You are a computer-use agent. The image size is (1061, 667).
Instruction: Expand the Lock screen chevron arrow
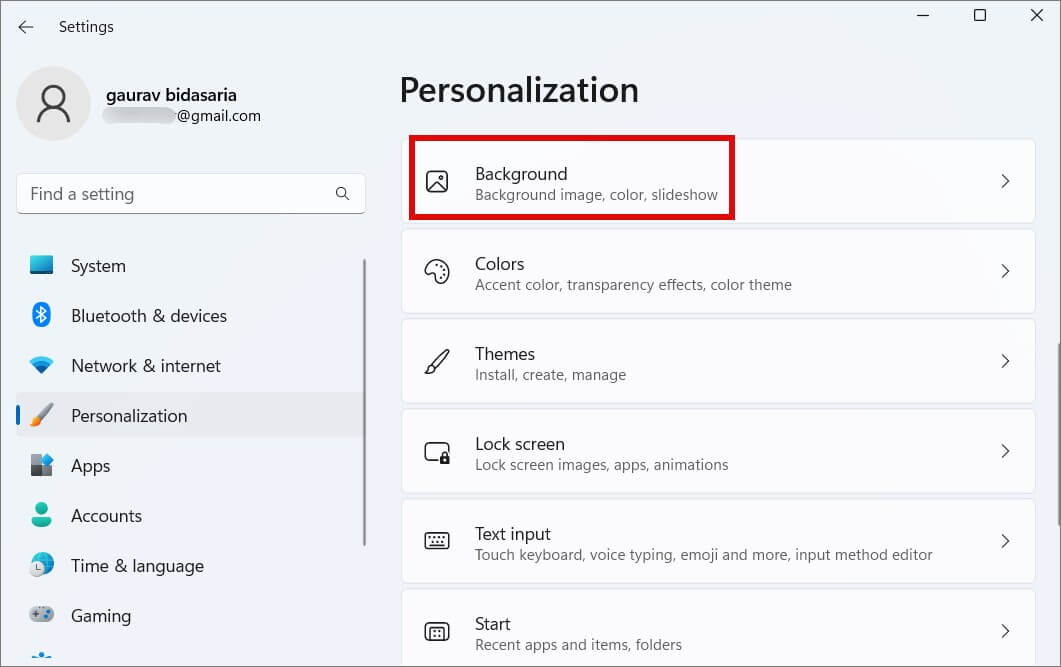pos(1005,451)
